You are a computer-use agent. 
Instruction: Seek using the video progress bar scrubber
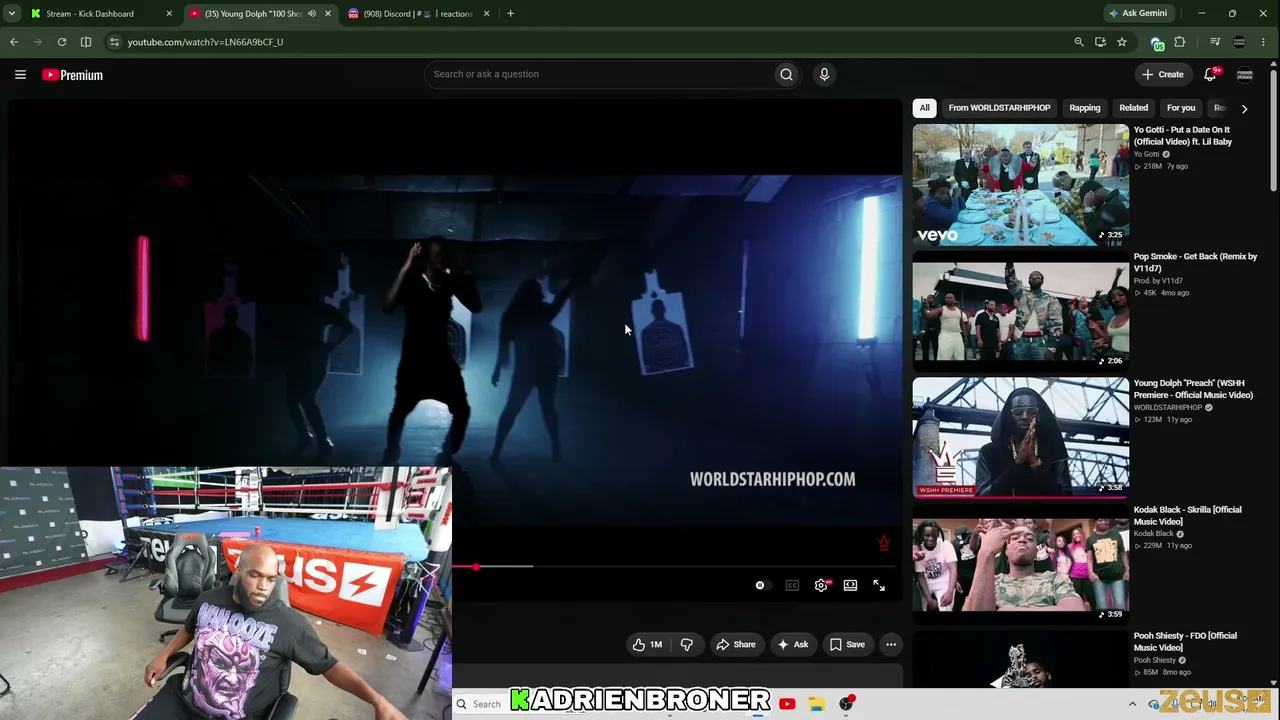pyautogui.click(x=476, y=567)
